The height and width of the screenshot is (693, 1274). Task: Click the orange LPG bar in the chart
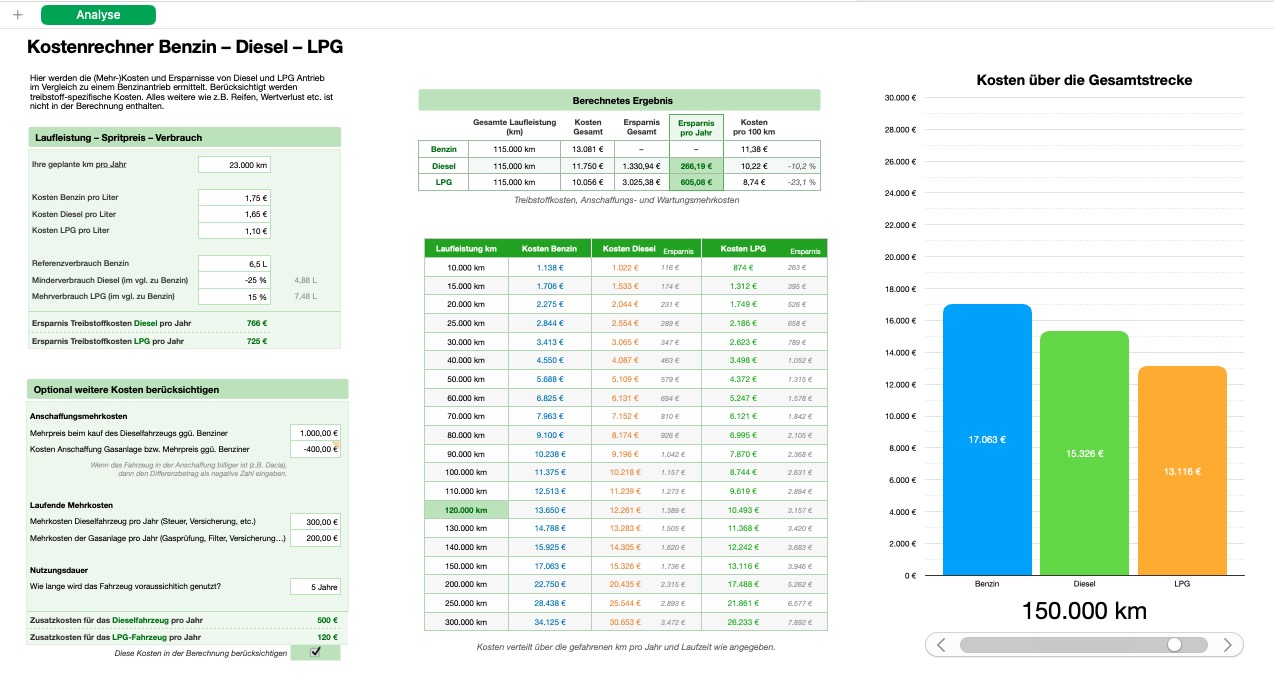(1184, 470)
